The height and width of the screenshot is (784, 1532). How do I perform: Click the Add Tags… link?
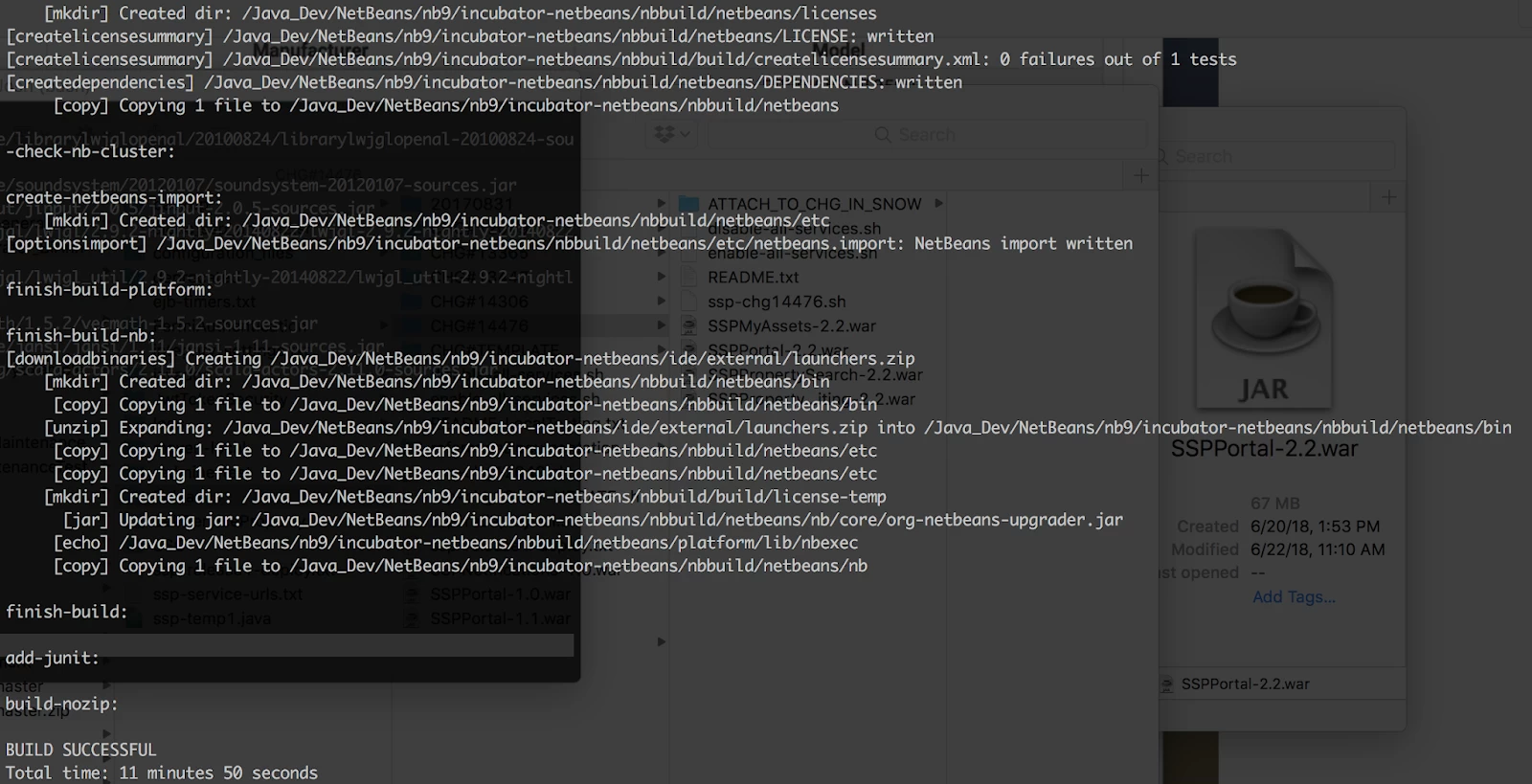coord(1294,596)
